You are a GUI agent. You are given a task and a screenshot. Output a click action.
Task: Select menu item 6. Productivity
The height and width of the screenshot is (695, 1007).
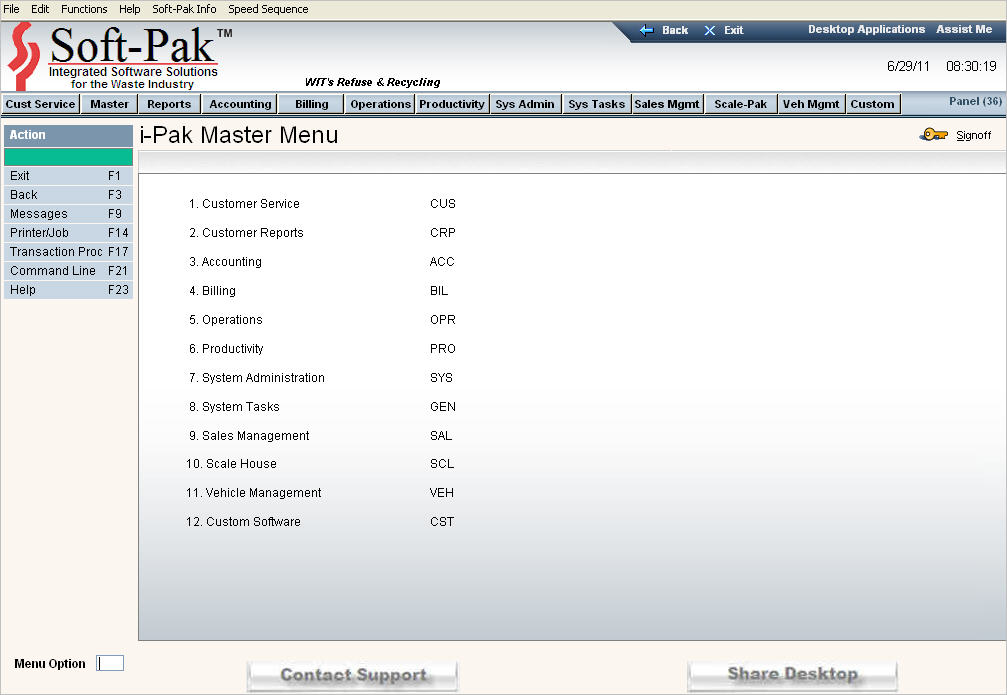coord(226,349)
